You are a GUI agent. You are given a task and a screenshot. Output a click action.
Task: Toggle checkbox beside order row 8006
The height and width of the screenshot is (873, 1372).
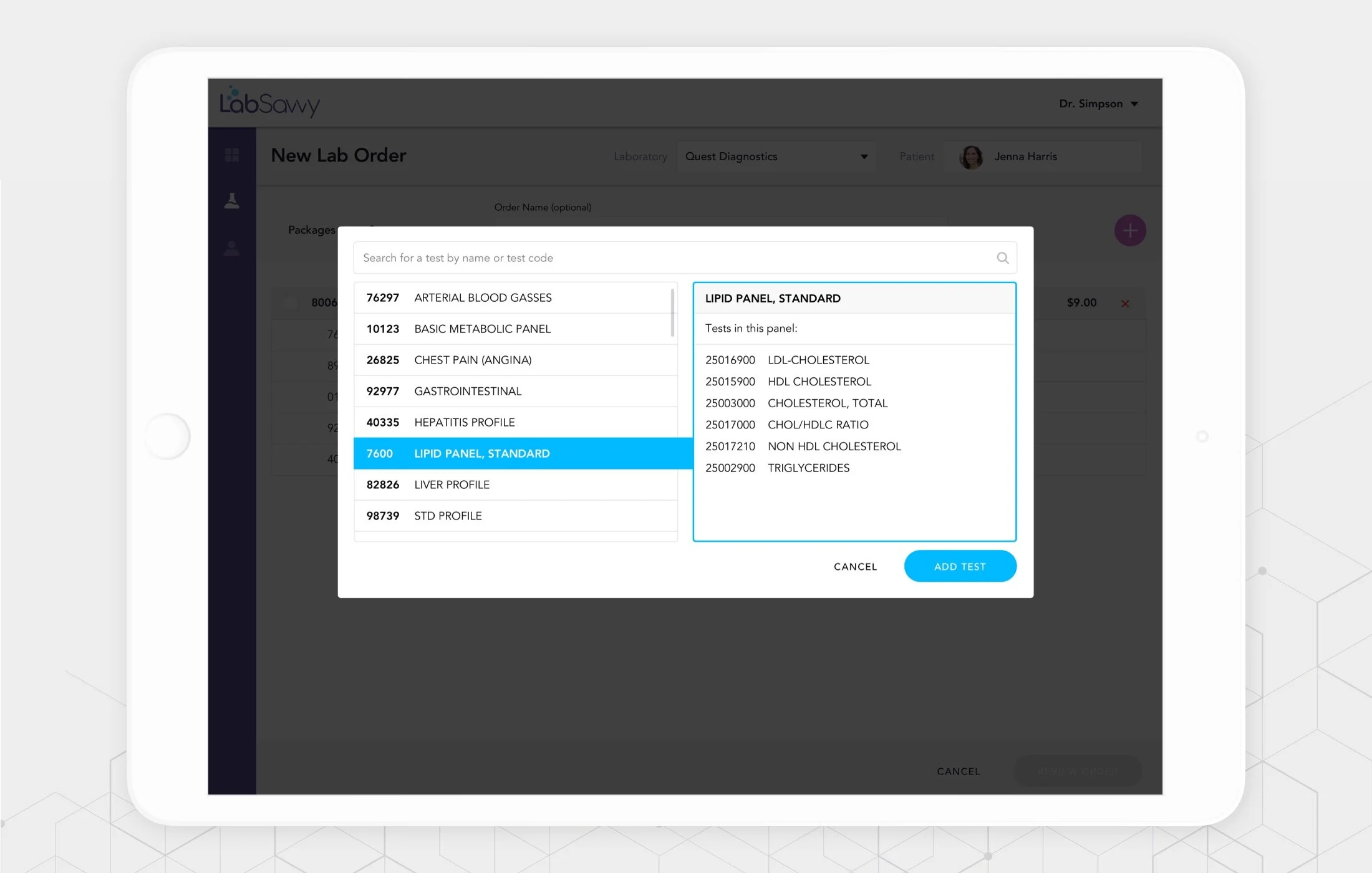coord(291,303)
